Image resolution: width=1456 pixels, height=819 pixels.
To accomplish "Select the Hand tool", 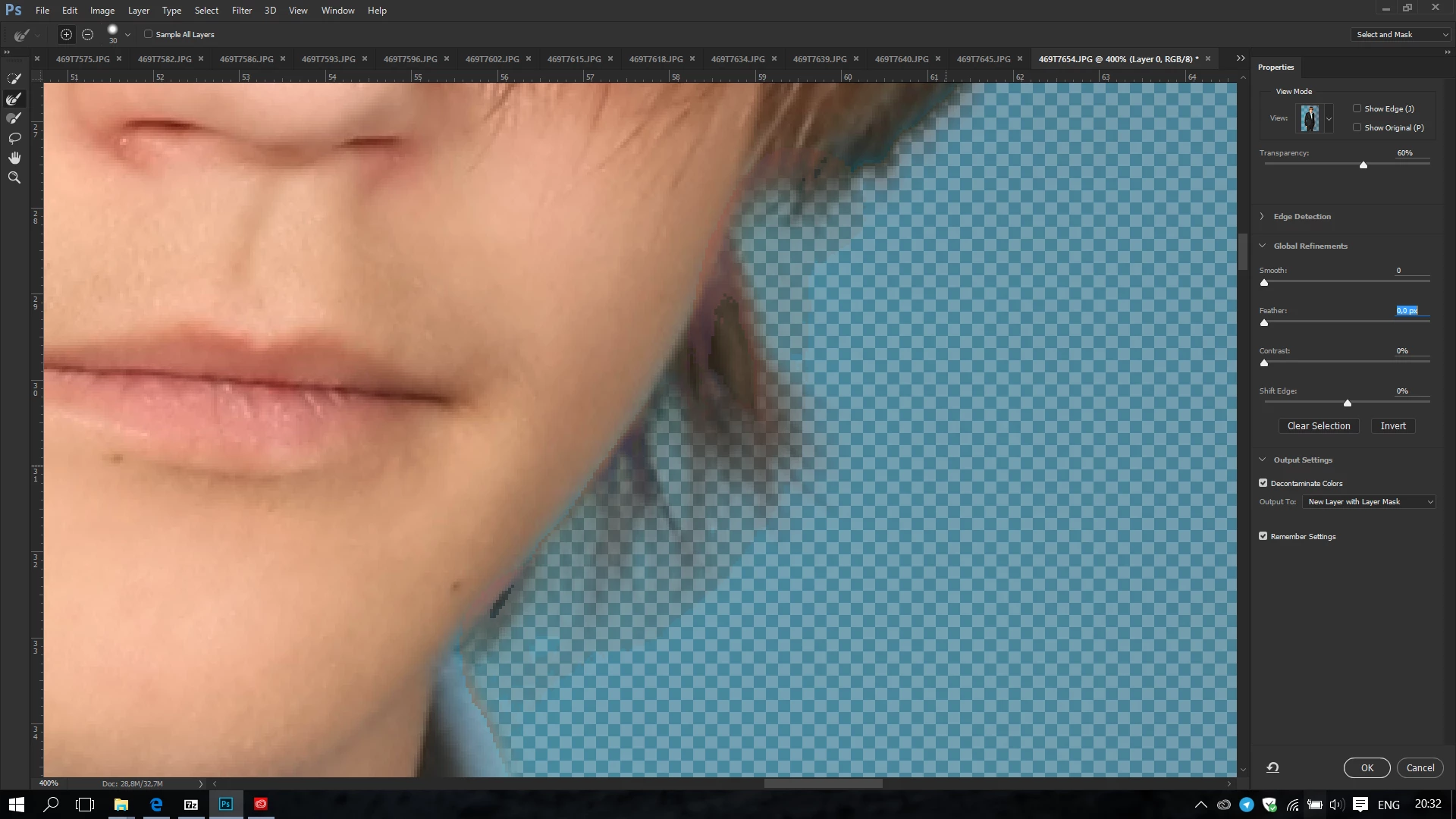I will point(14,158).
